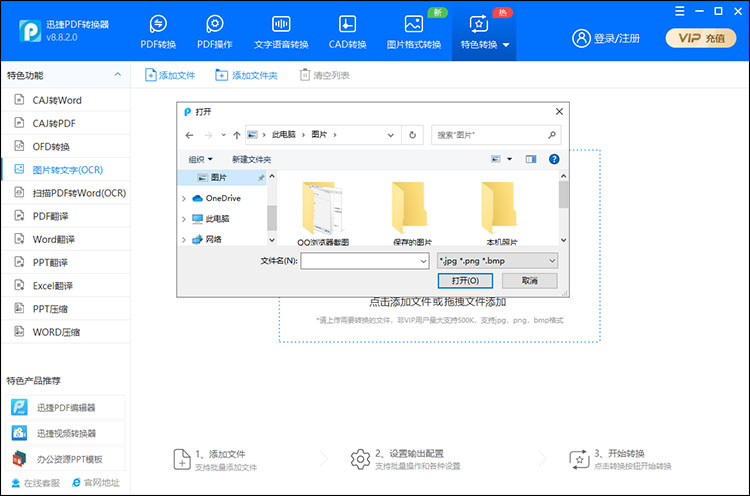Click 添加文件 toolbar button

click(170, 75)
